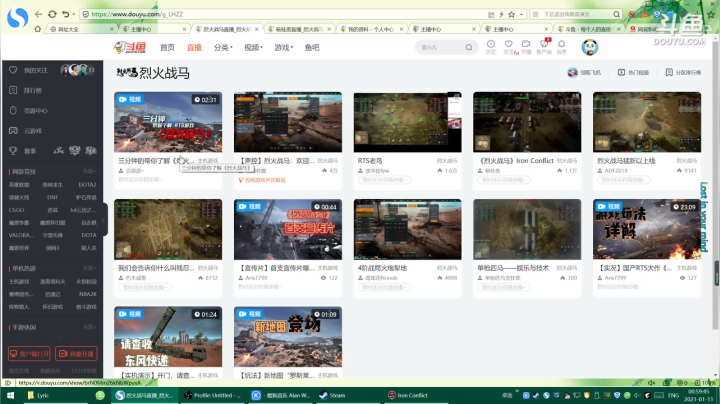Open Douyu history clock icon

(x=491, y=44)
